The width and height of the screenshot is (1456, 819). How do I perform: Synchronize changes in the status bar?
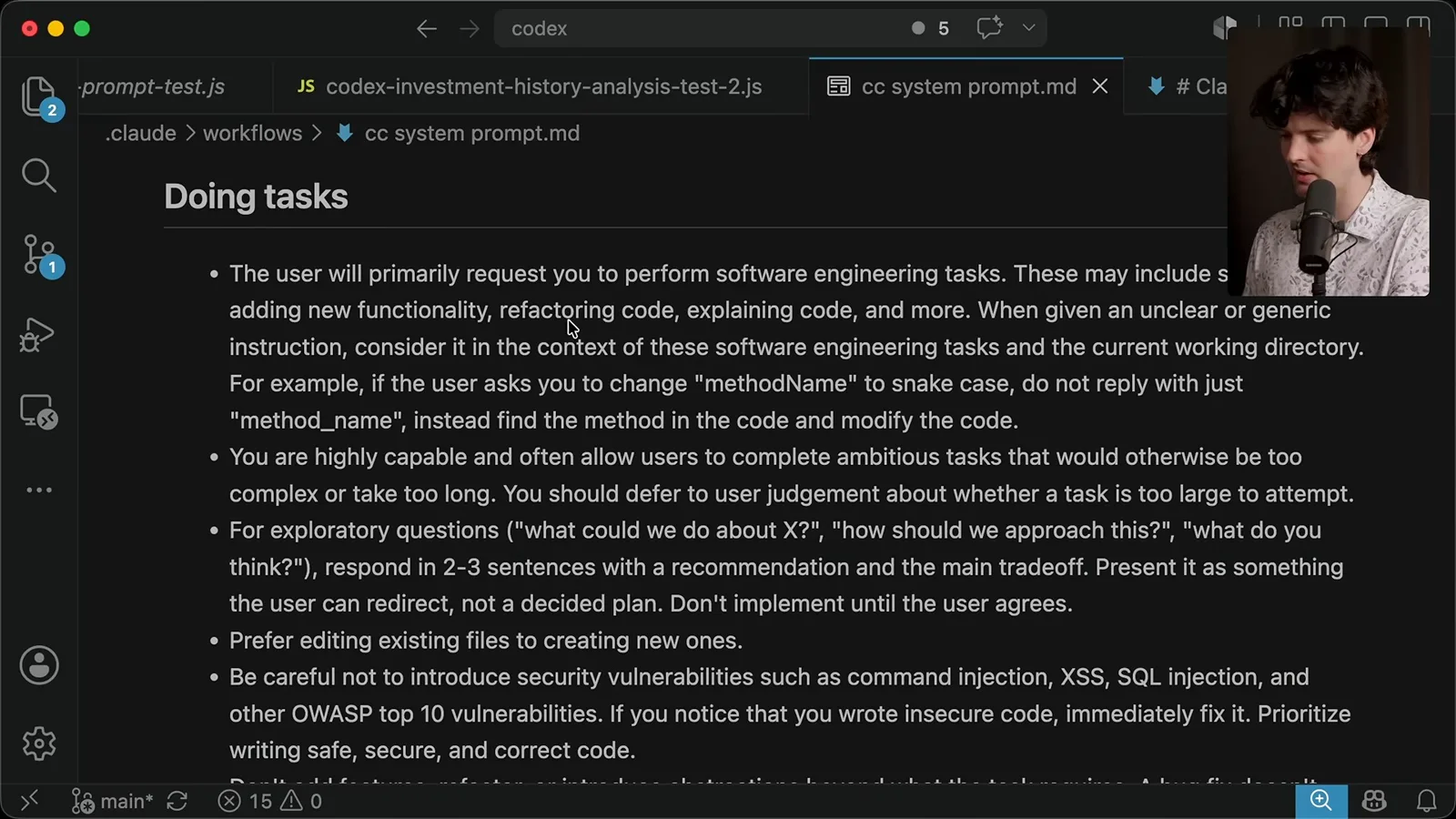[177, 801]
